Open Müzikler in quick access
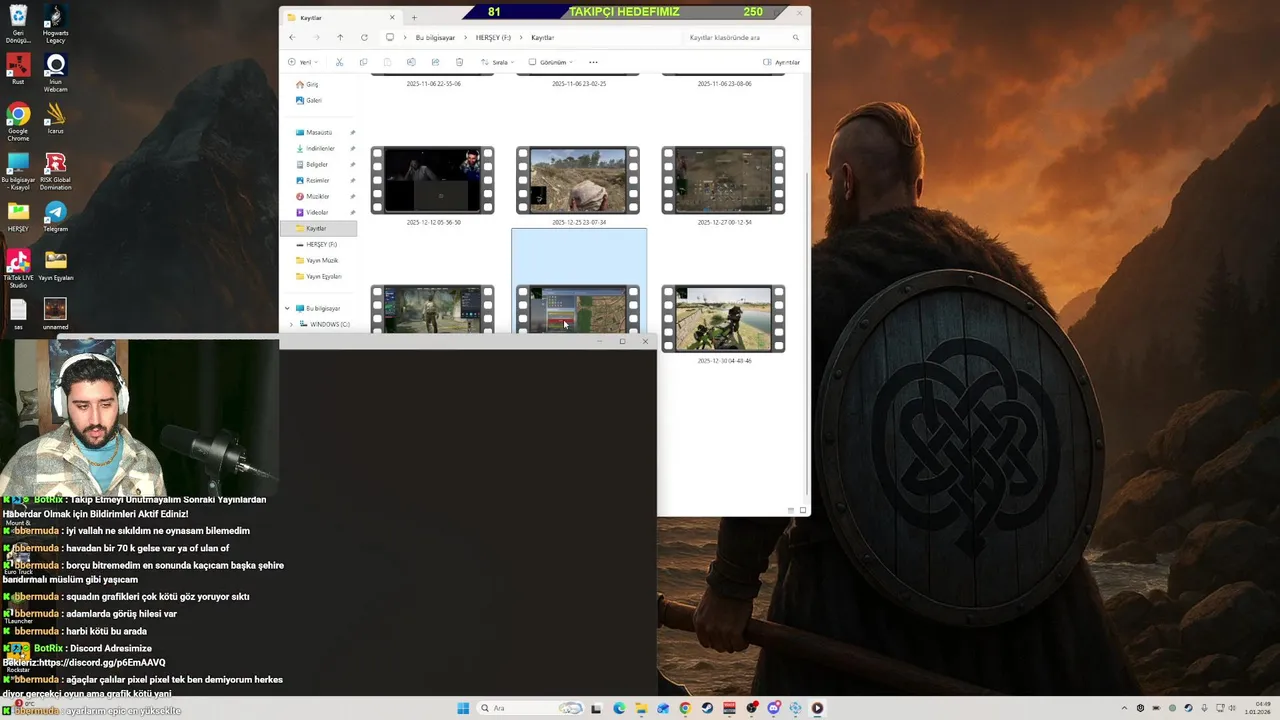 coord(318,196)
